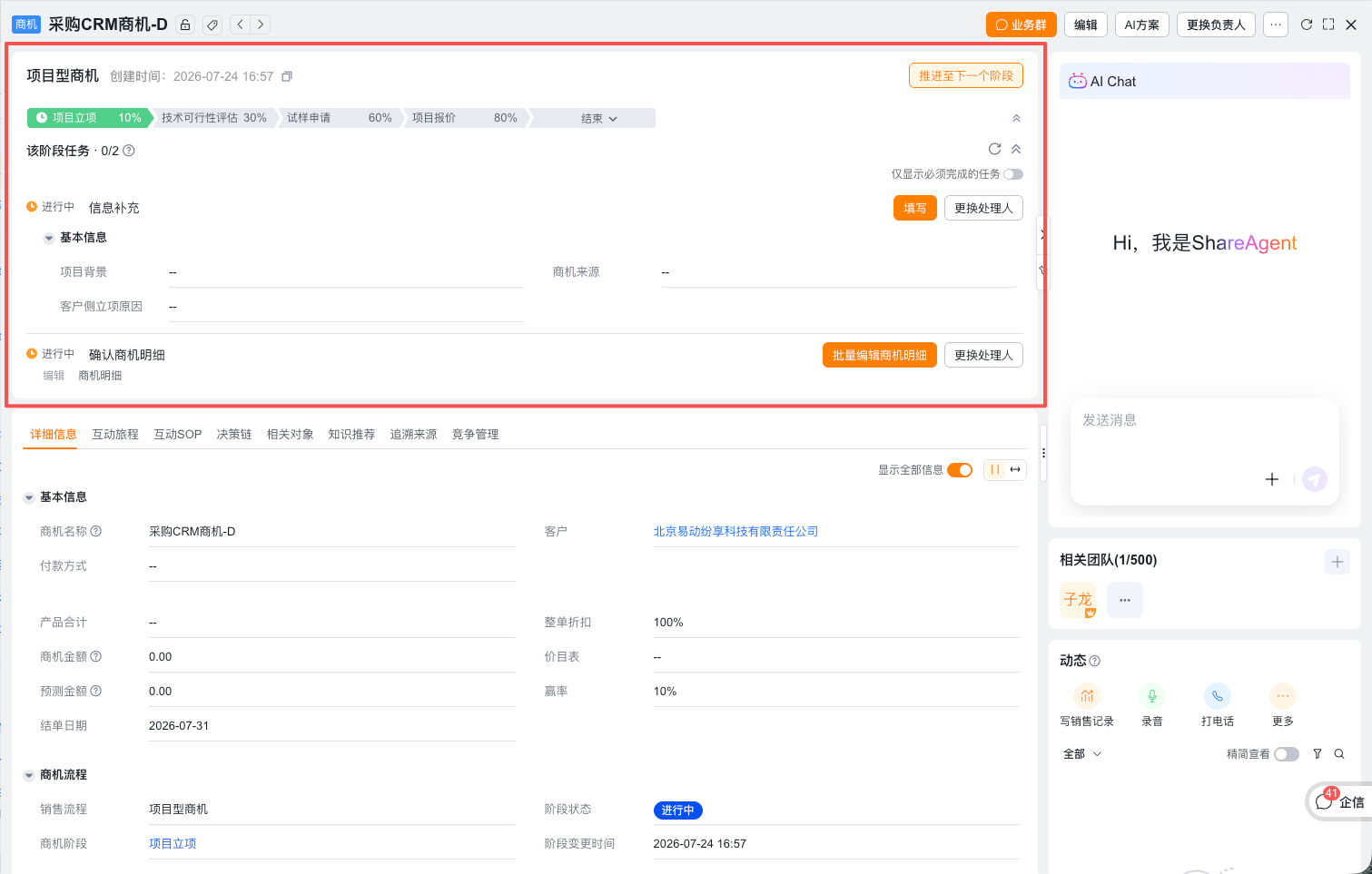Refresh the stage tasks list
The height and width of the screenshot is (874, 1372).
pos(994,149)
